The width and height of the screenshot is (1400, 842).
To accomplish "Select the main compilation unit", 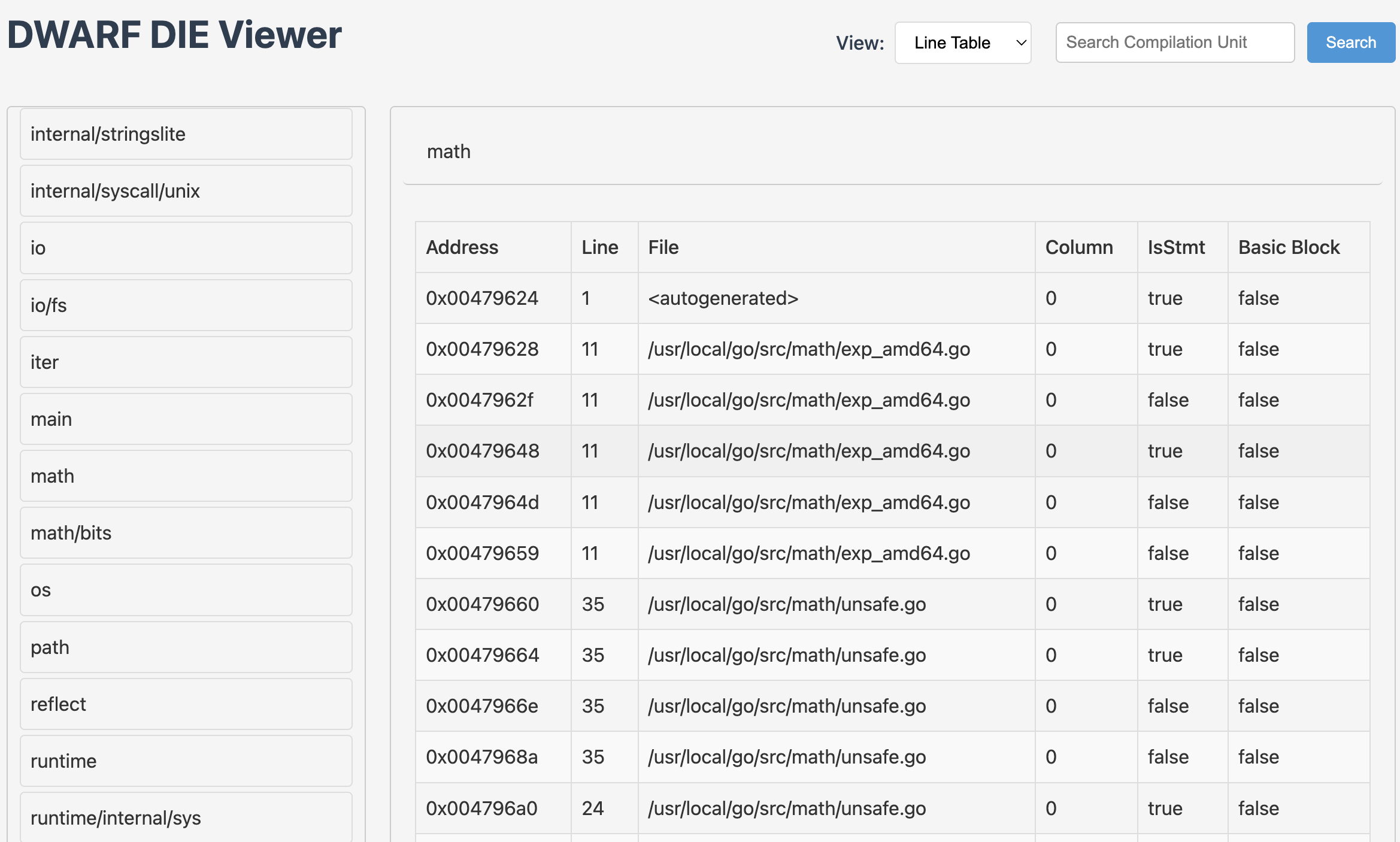I will point(186,419).
